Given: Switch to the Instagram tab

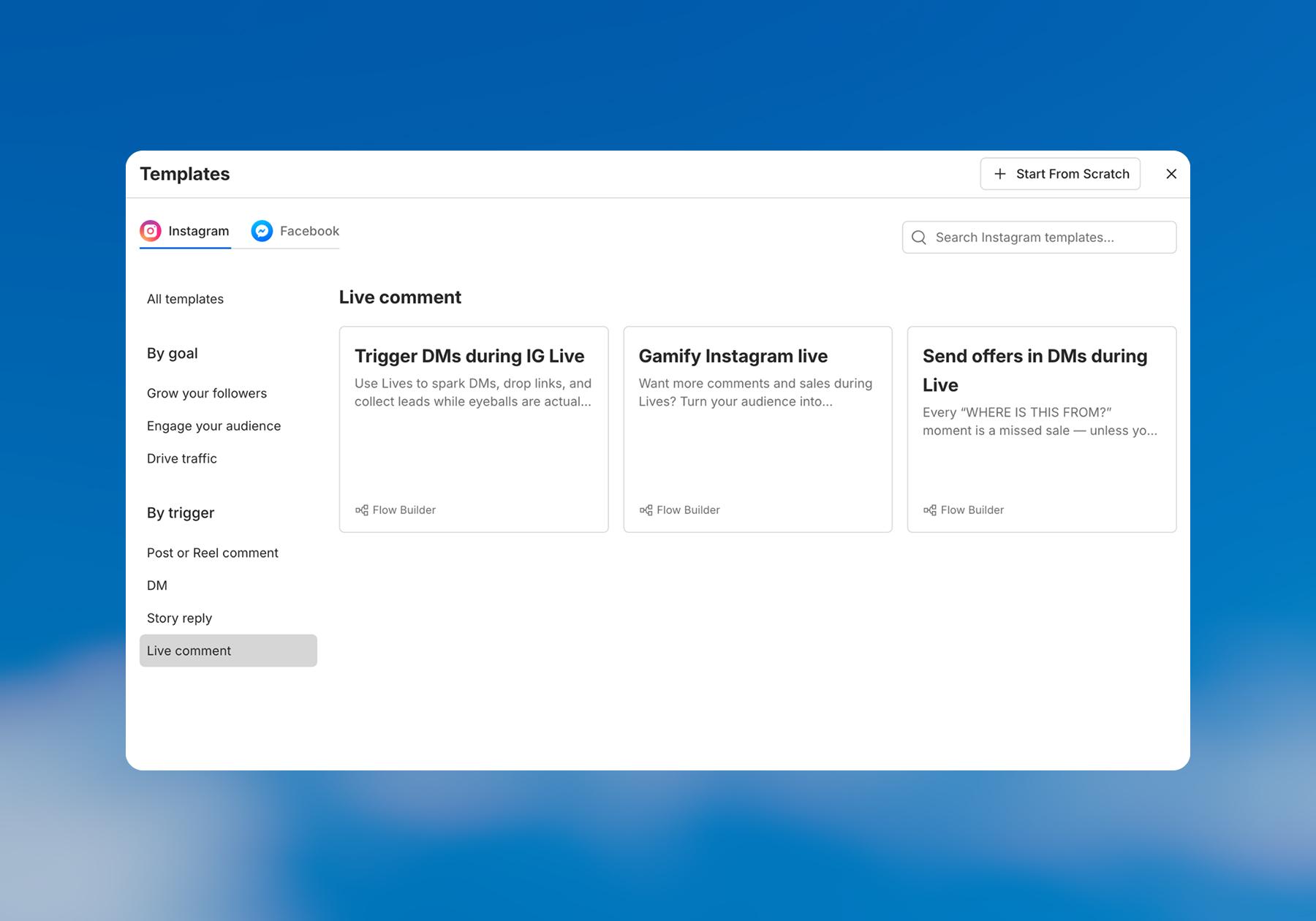Looking at the screenshot, I should [x=185, y=232].
